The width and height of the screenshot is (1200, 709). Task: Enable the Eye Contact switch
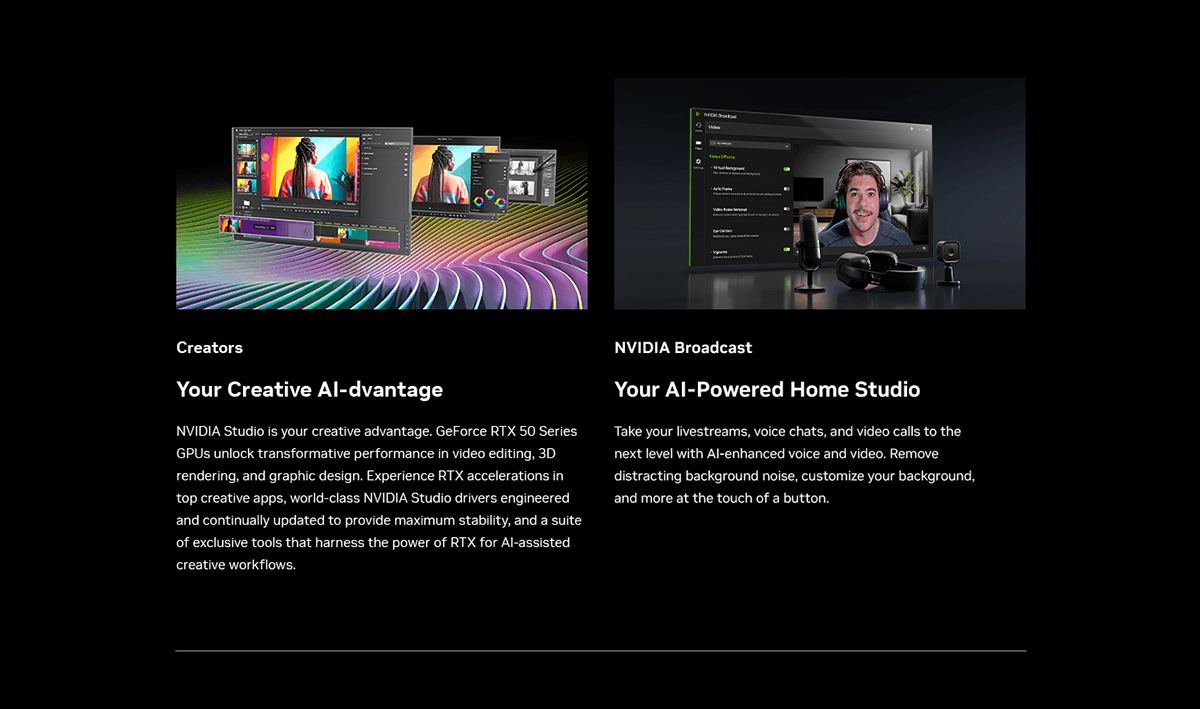787,230
